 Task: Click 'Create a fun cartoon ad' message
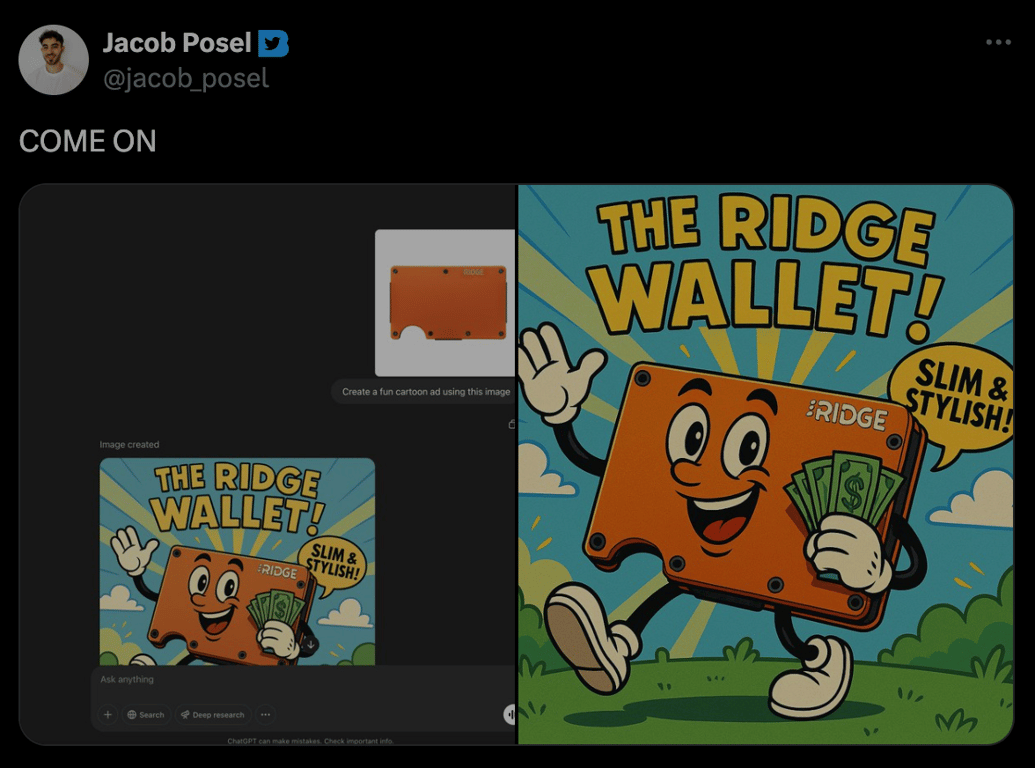(426, 392)
